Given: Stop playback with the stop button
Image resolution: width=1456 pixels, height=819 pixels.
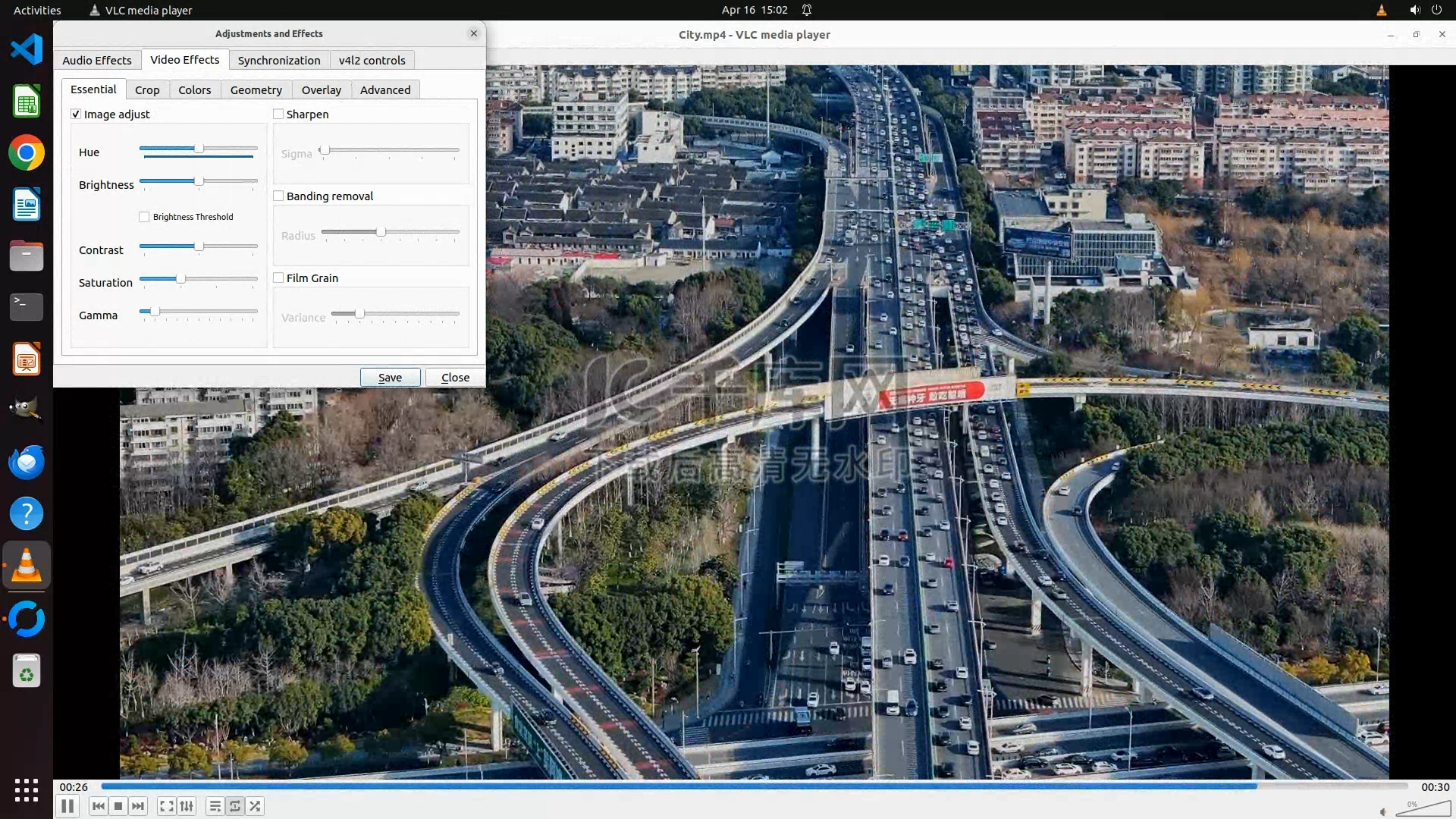Looking at the screenshot, I should [118, 806].
